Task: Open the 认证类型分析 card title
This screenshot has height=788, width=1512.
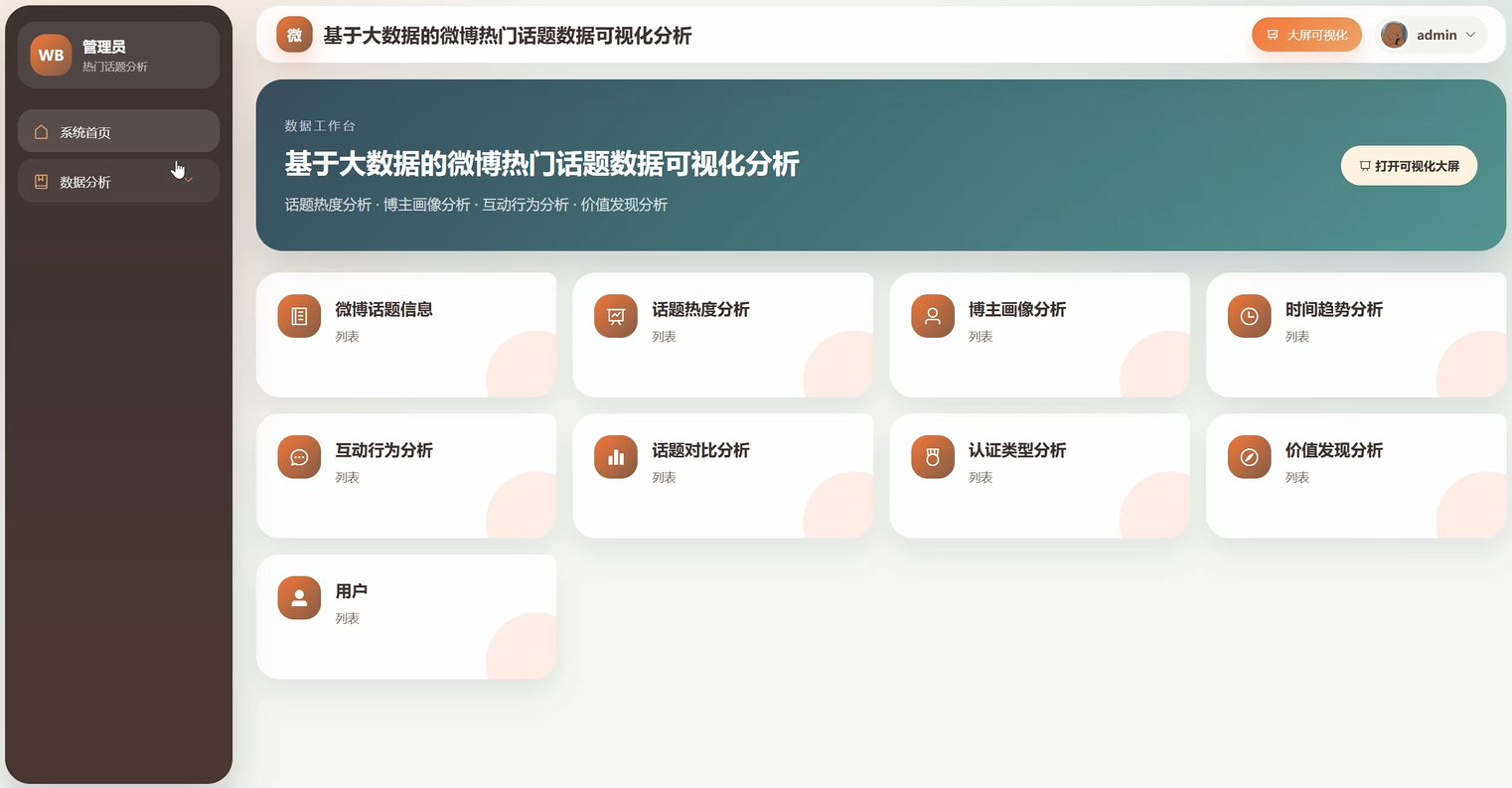Action: point(1017,450)
